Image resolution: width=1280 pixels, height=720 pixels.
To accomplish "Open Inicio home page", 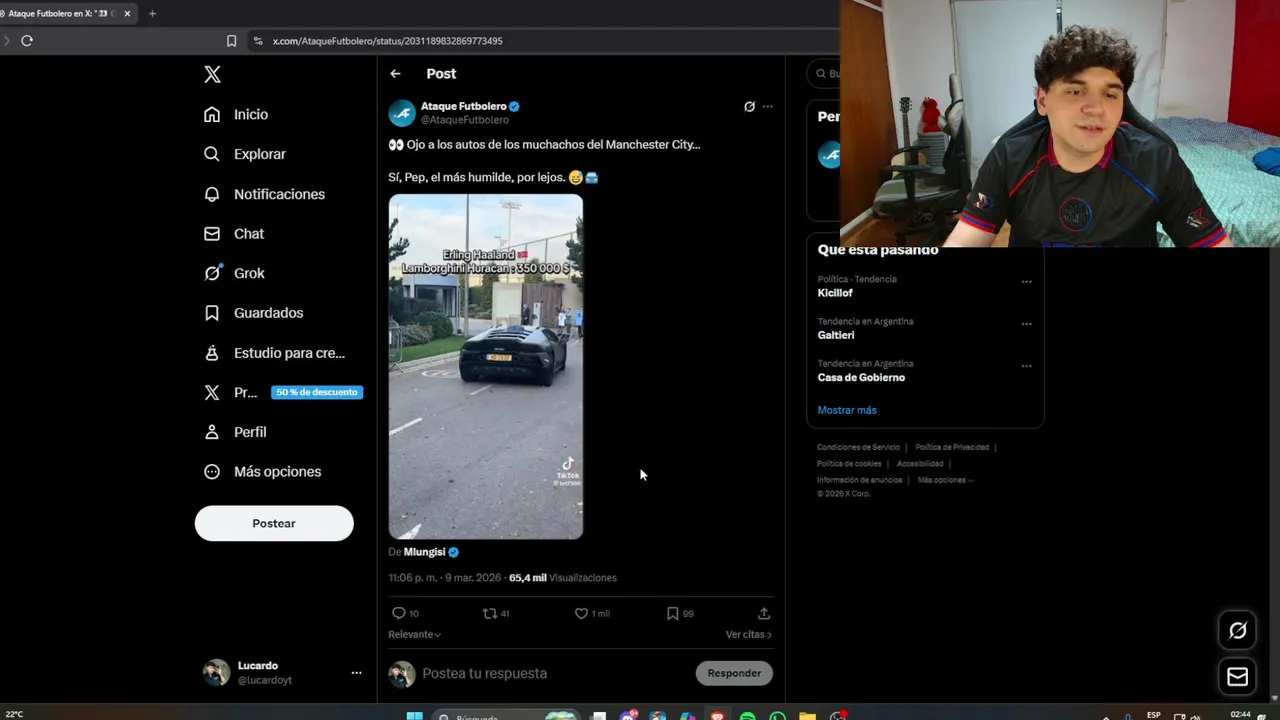I will (236, 114).
